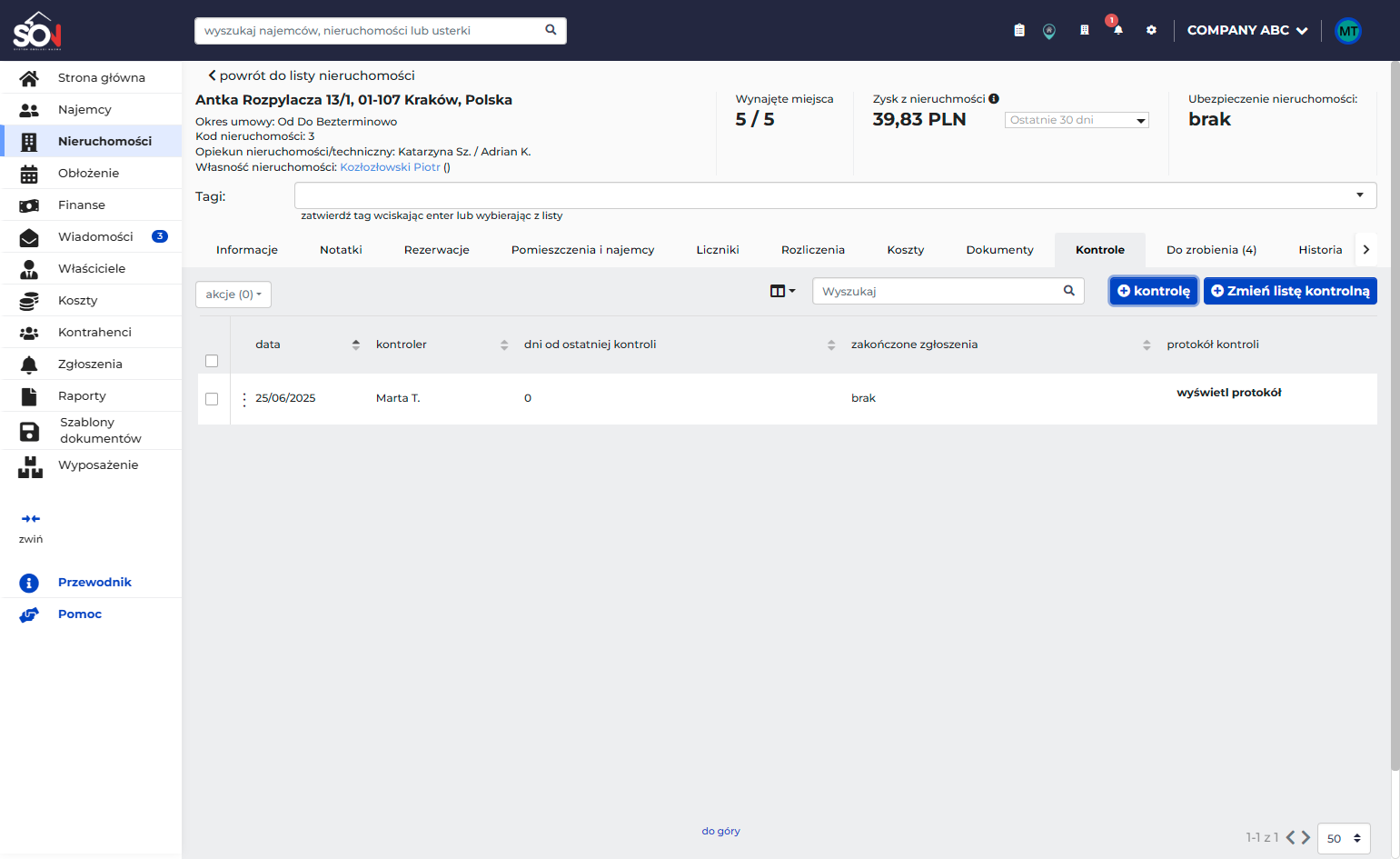
Task: Click the SON logo
Action: point(37,30)
